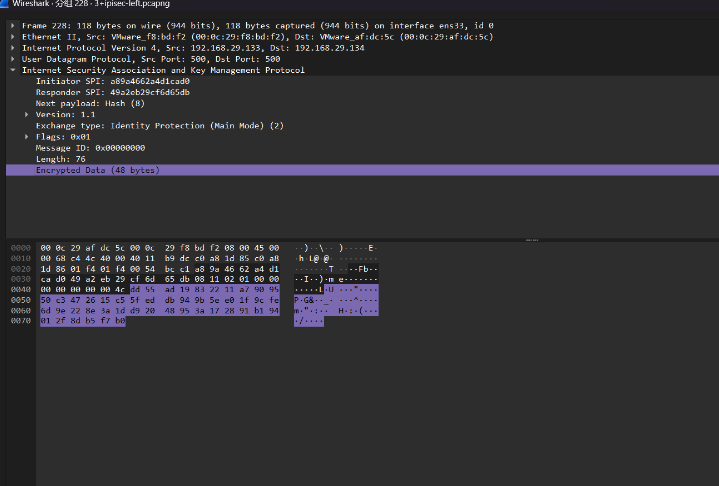Click the Ethernet II source and destination text

pyautogui.click(x=258, y=37)
